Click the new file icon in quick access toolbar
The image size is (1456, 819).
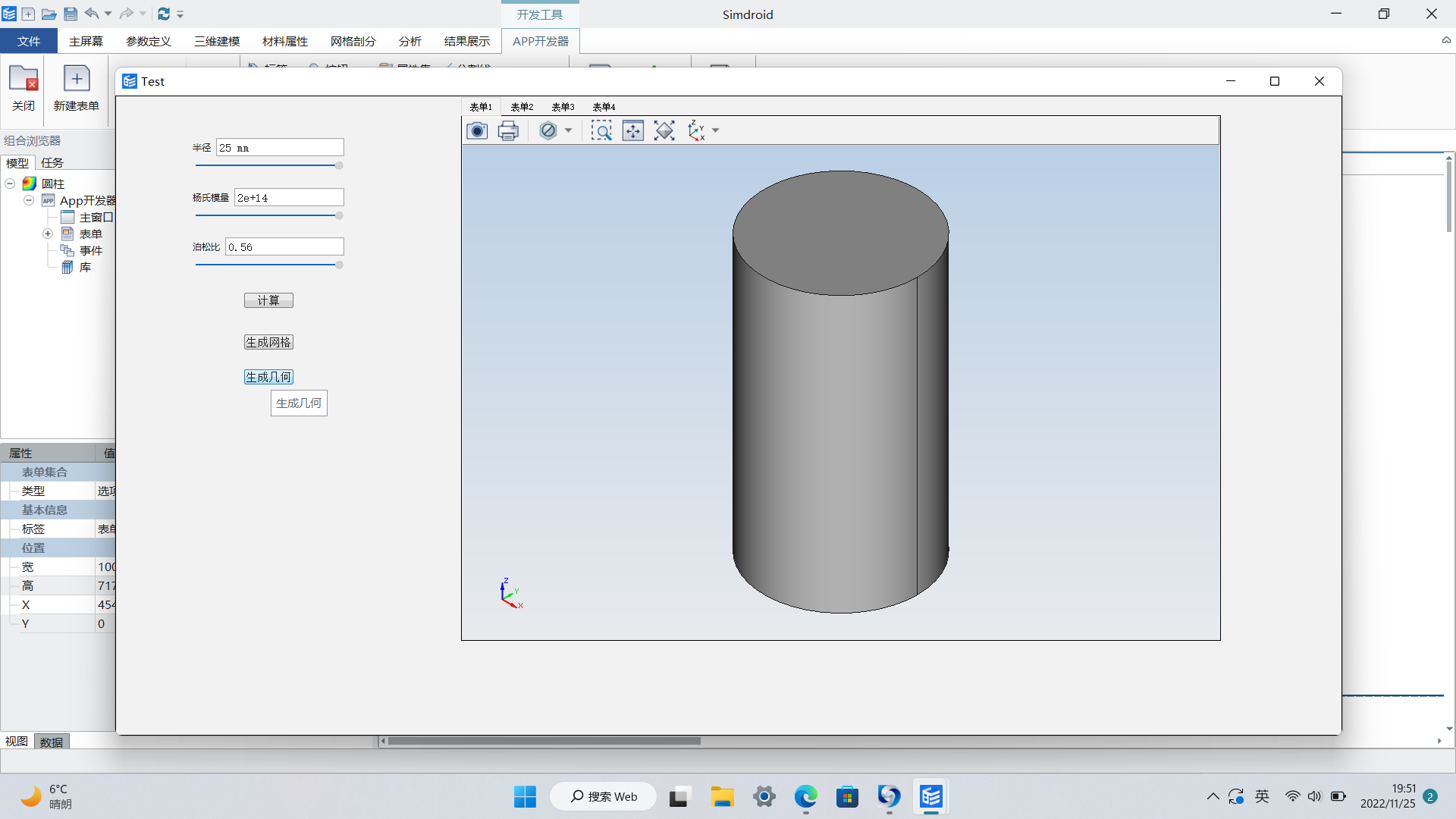(x=28, y=14)
